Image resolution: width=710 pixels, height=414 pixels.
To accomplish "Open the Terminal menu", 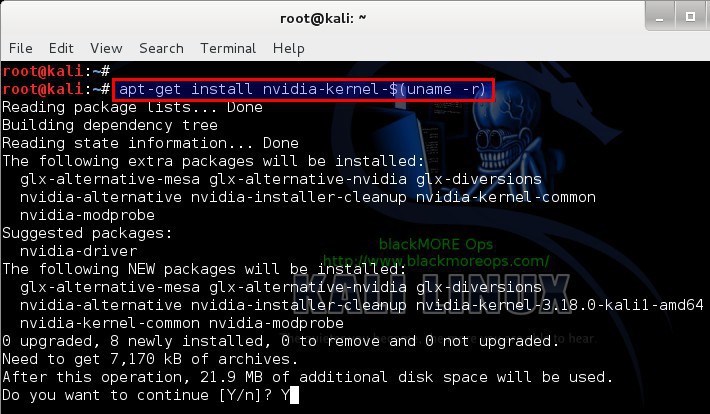I will (228, 48).
